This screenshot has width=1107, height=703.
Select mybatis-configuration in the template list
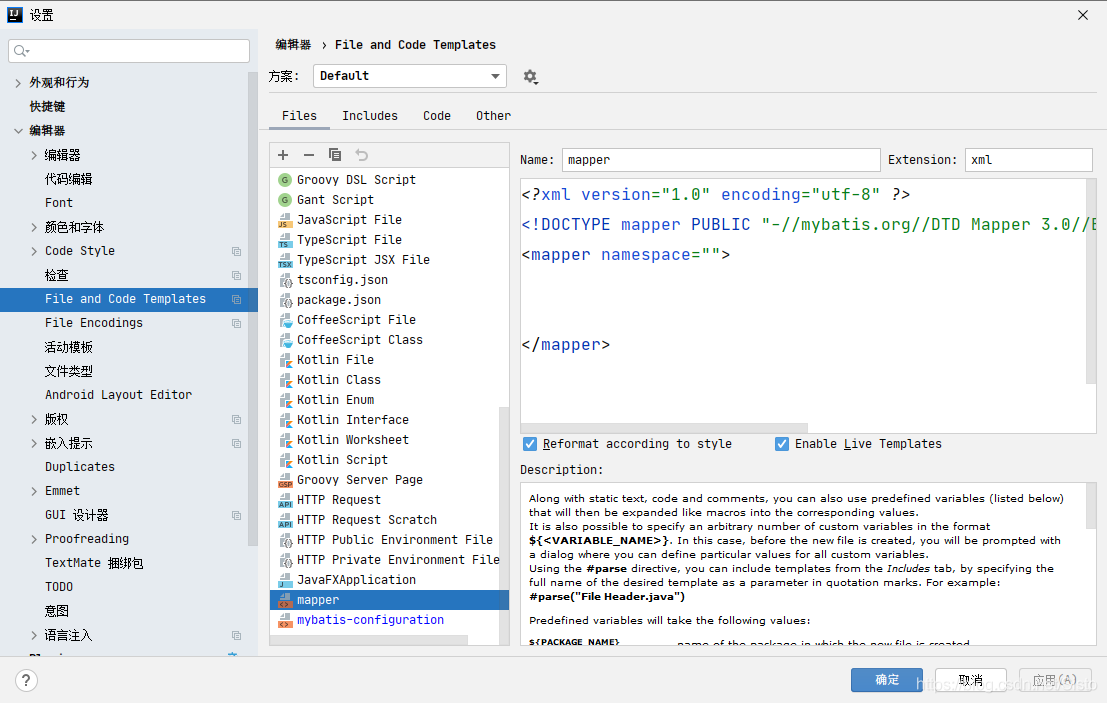[370, 620]
